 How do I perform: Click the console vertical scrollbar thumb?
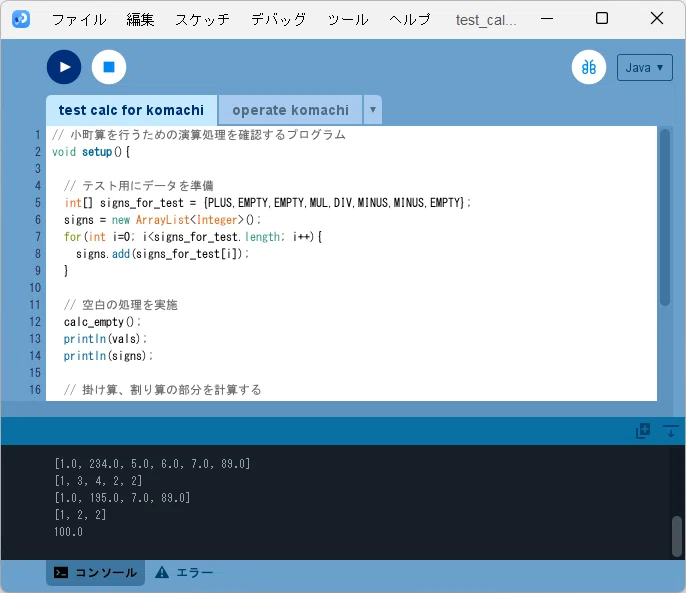677,537
